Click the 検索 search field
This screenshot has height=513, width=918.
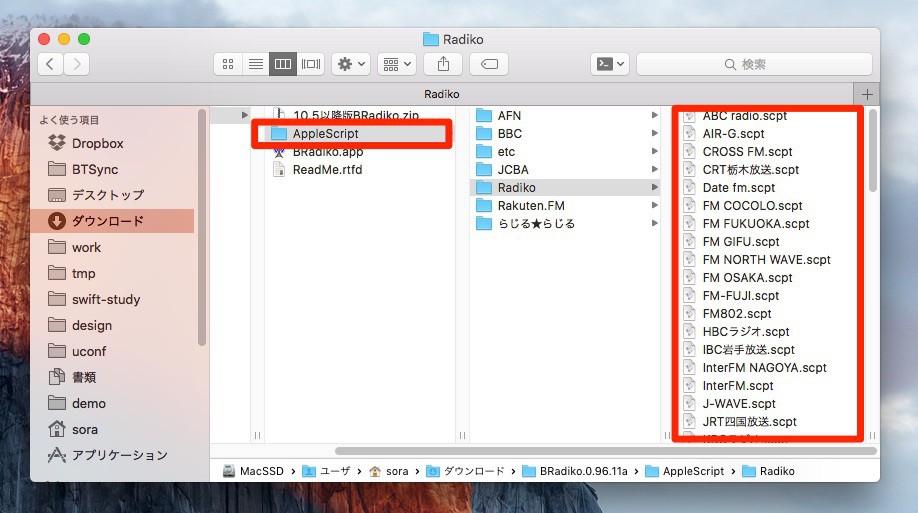(x=754, y=64)
